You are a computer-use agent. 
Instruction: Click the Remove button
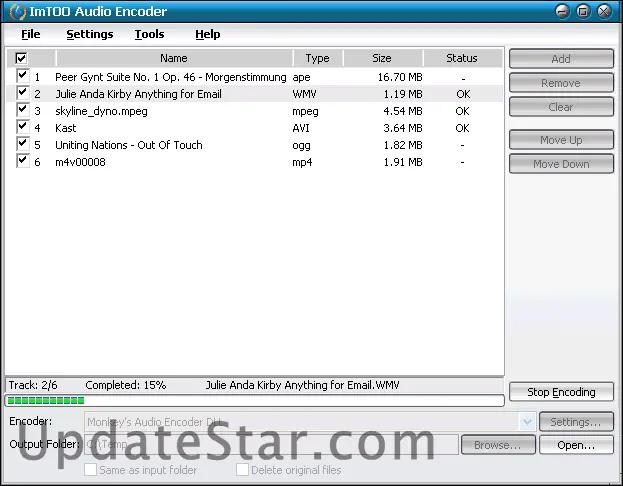click(x=561, y=83)
